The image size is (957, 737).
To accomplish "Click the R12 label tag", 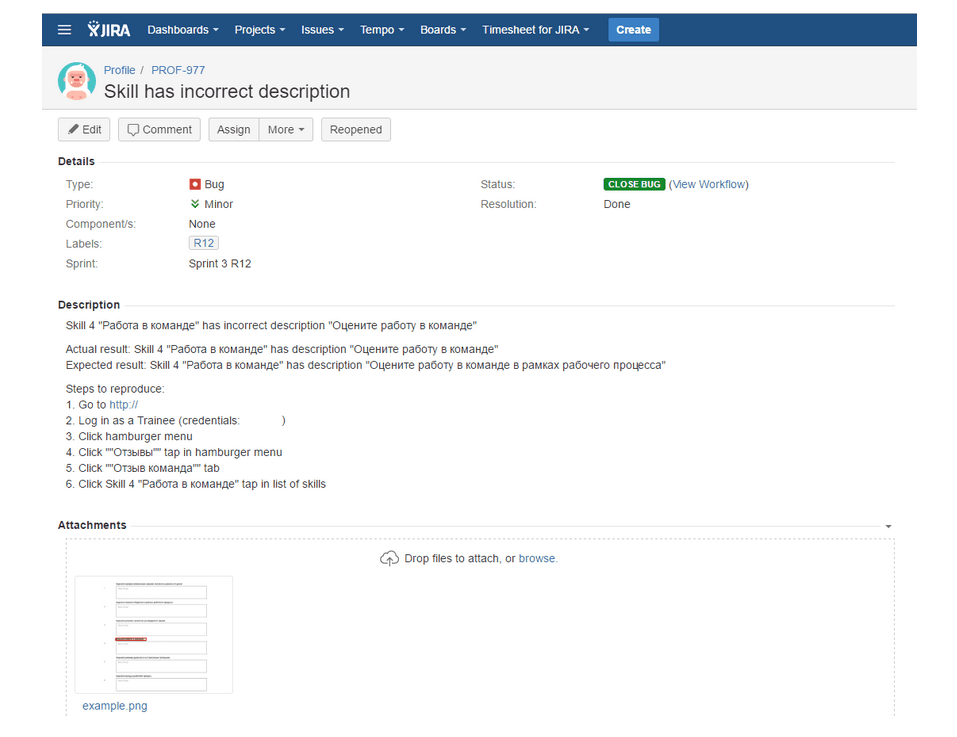I will point(204,243).
